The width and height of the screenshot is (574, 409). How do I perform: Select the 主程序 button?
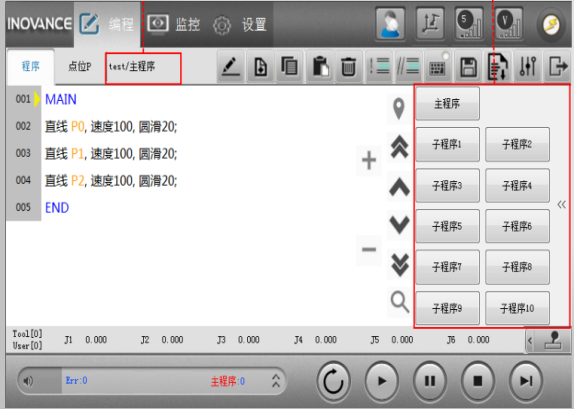447,104
